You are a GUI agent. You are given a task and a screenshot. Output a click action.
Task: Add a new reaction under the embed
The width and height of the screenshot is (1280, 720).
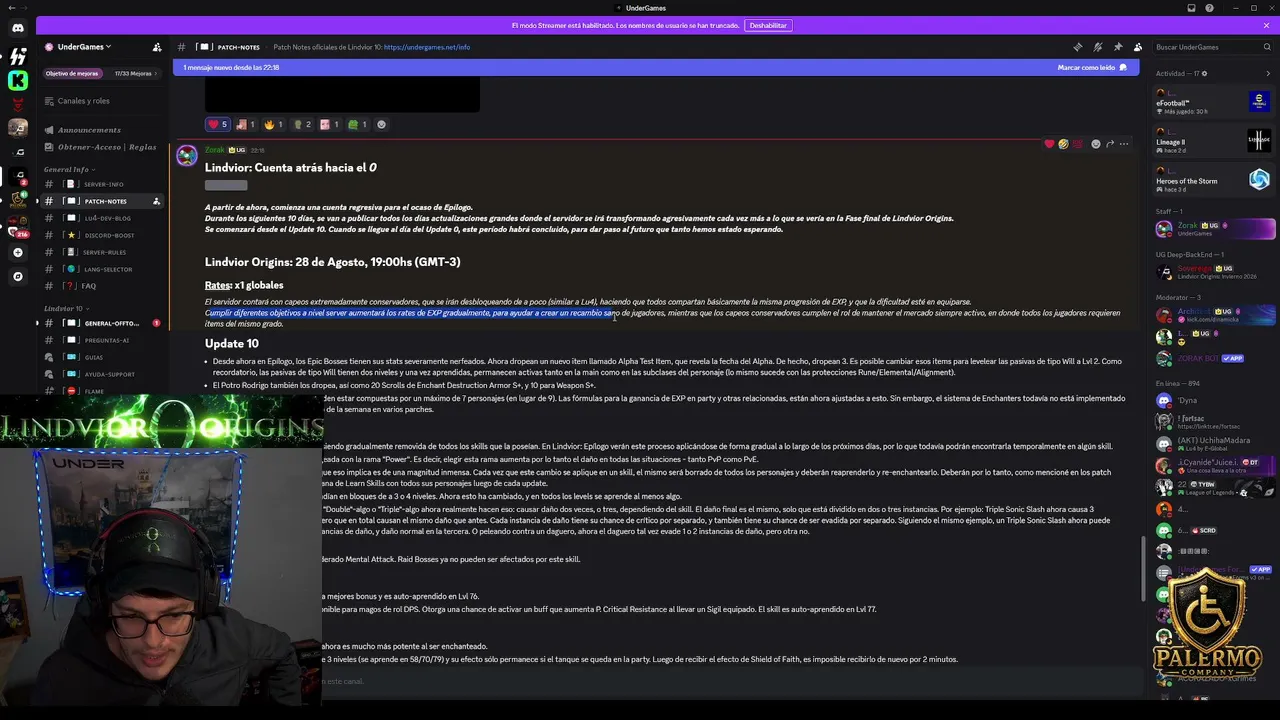(x=381, y=125)
